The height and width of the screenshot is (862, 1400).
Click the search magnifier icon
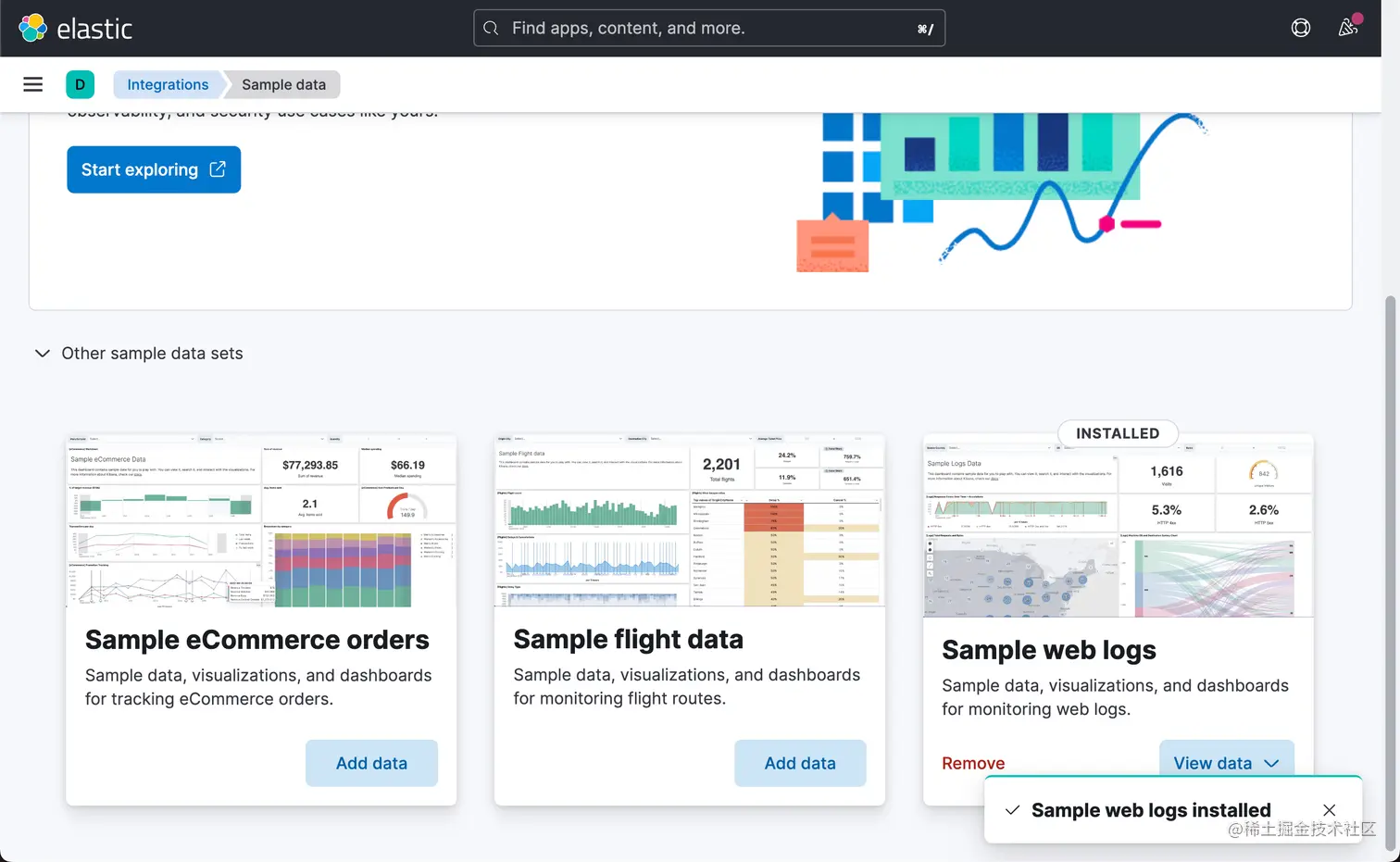(x=492, y=28)
